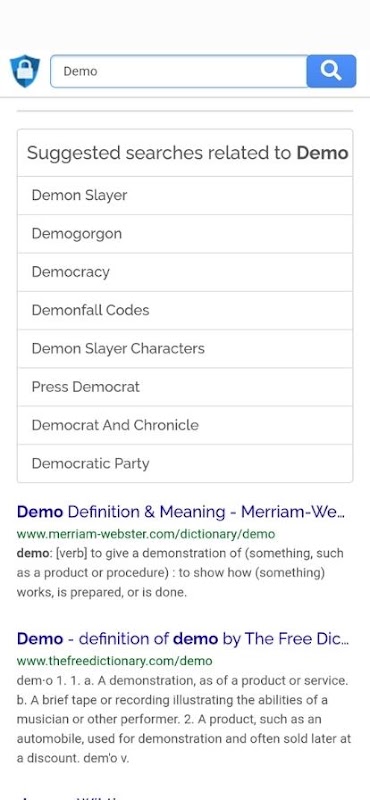
Task: Click the magnifying glass search button
Action: pos(331,71)
